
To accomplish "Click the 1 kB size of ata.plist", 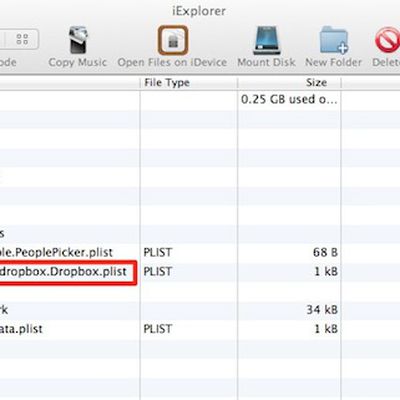I will tap(326, 329).
